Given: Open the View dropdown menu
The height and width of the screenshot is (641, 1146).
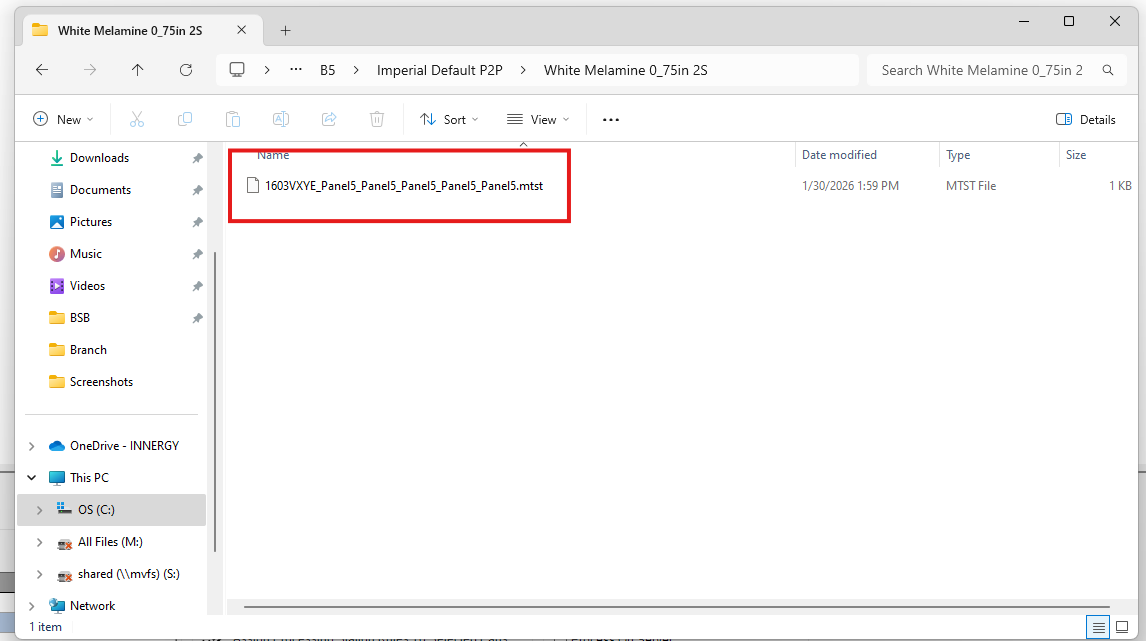Looking at the screenshot, I should [x=538, y=120].
